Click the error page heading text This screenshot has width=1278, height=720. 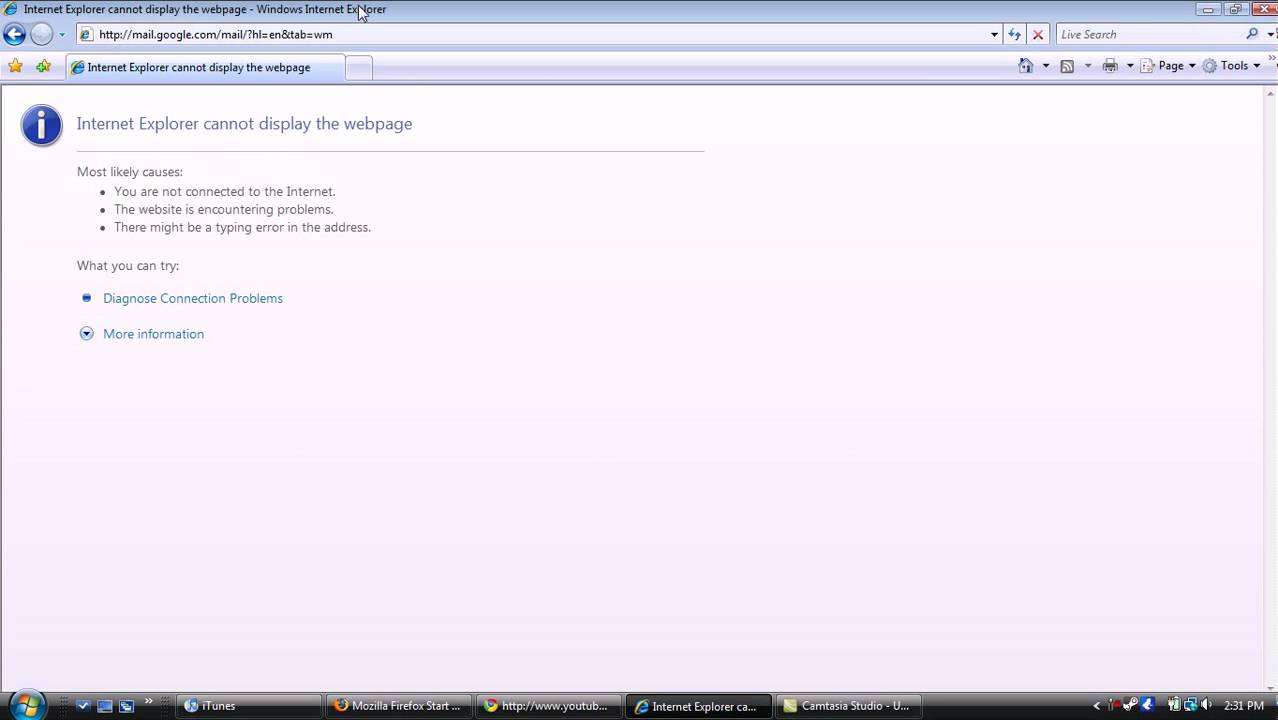point(244,124)
